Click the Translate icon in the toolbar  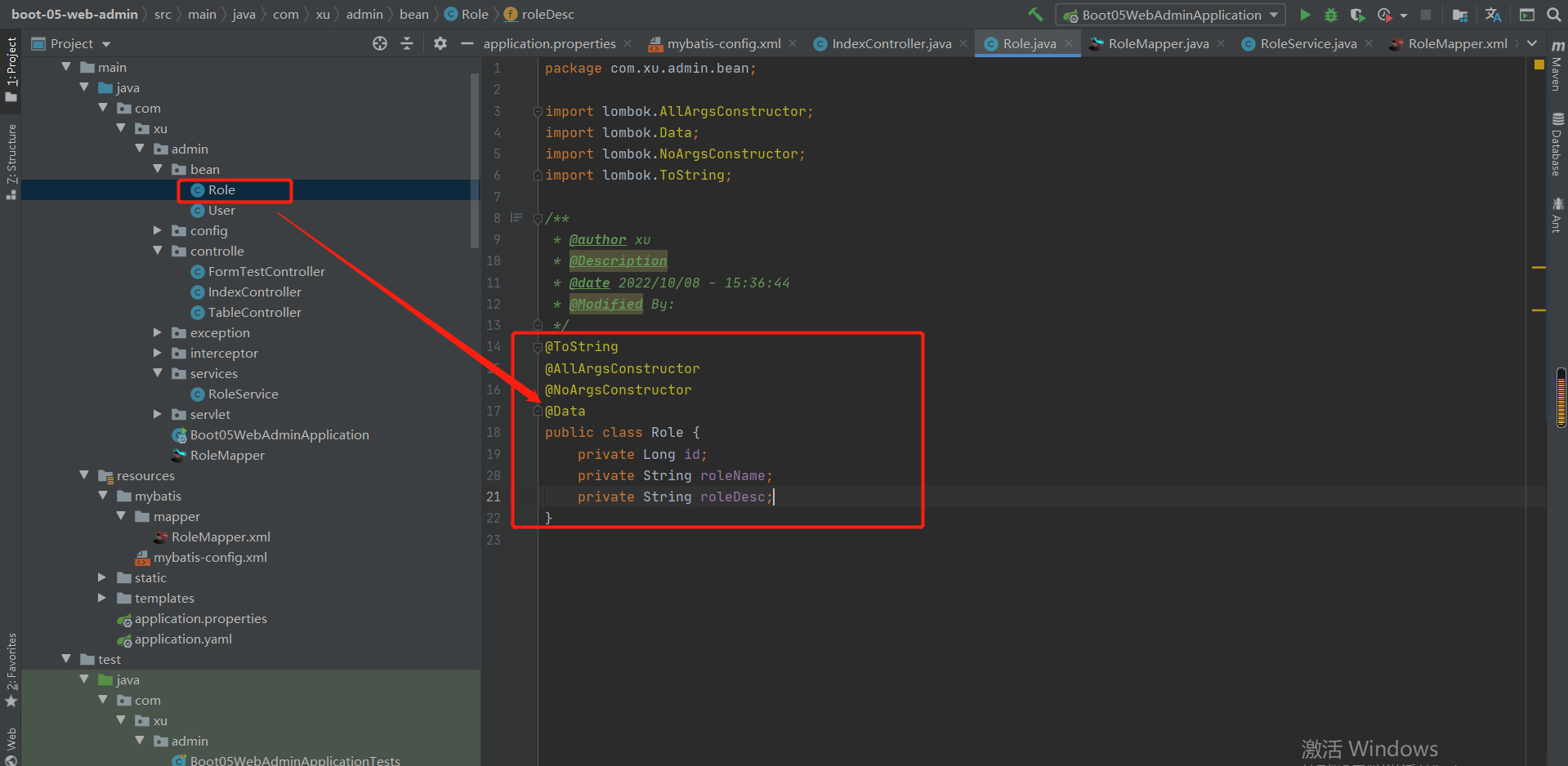(x=1493, y=15)
